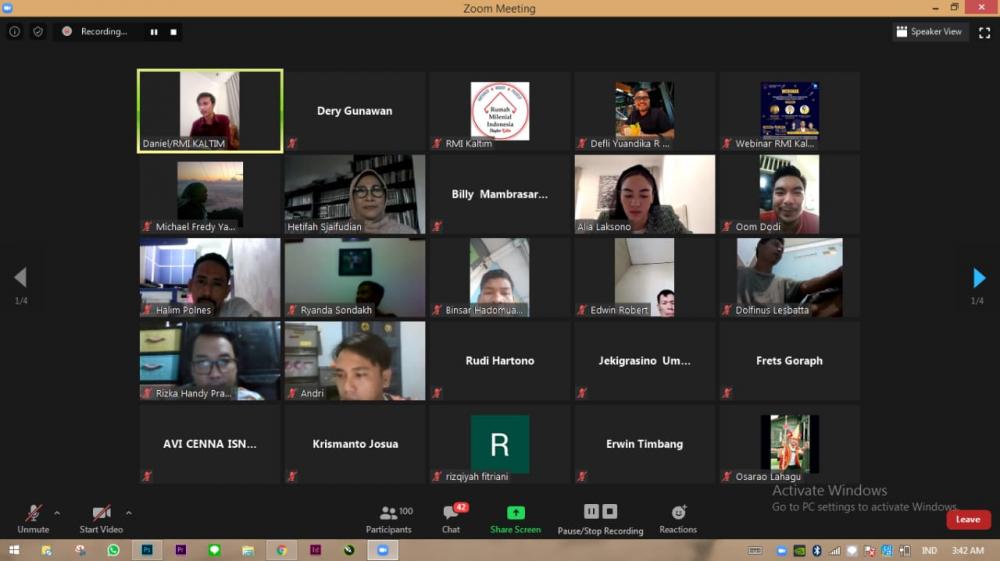
Task: Select Erwin Timbang tile
Action: [x=644, y=444]
